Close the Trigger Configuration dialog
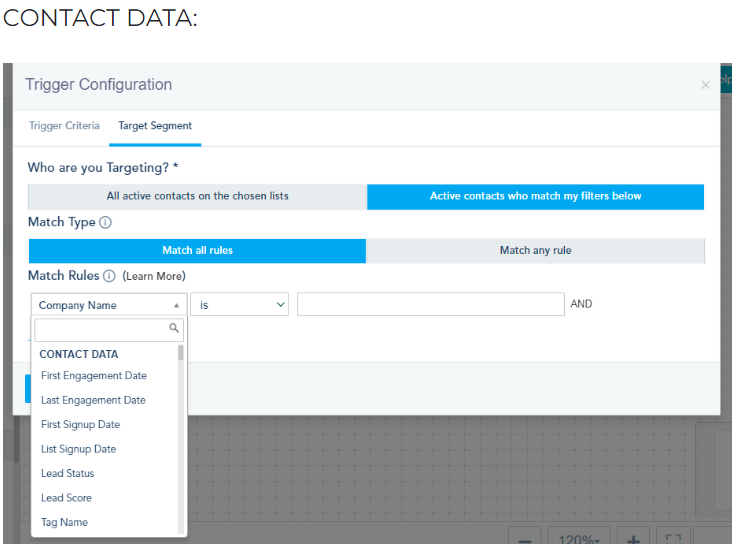The height and width of the screenshot is (544, 732). pyautogui.click(x=705, y=85)
